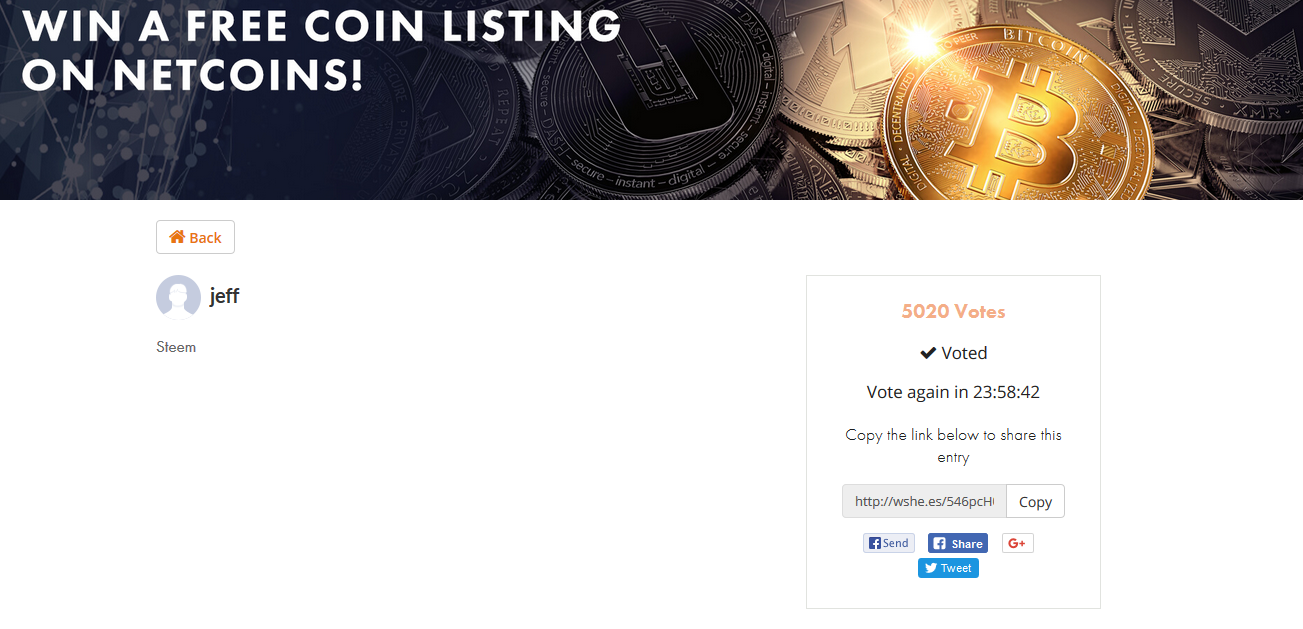Click the Twitter bird on Tweet button
The image size is (1303, 629).
(930, 568)
